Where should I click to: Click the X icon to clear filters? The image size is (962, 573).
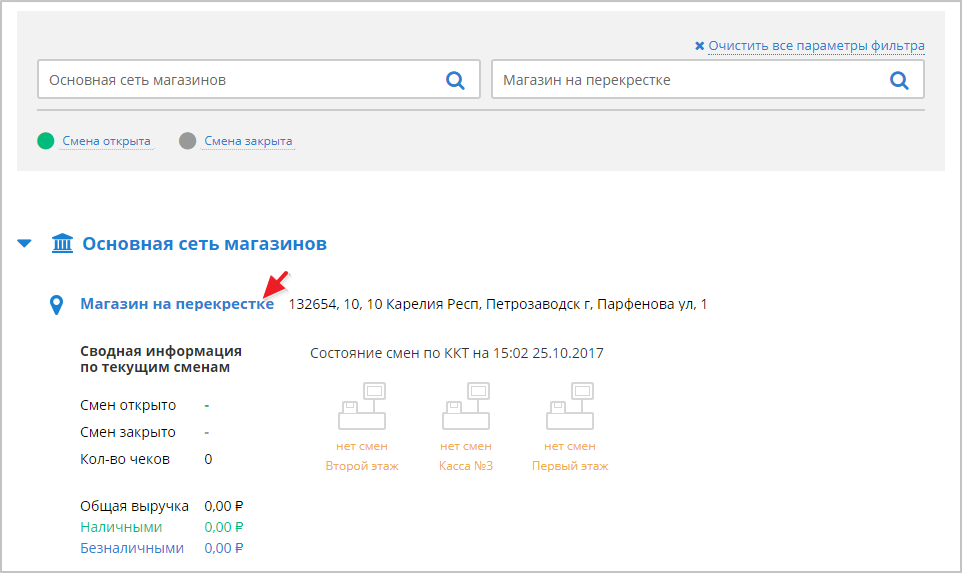[x=699, y=46]
